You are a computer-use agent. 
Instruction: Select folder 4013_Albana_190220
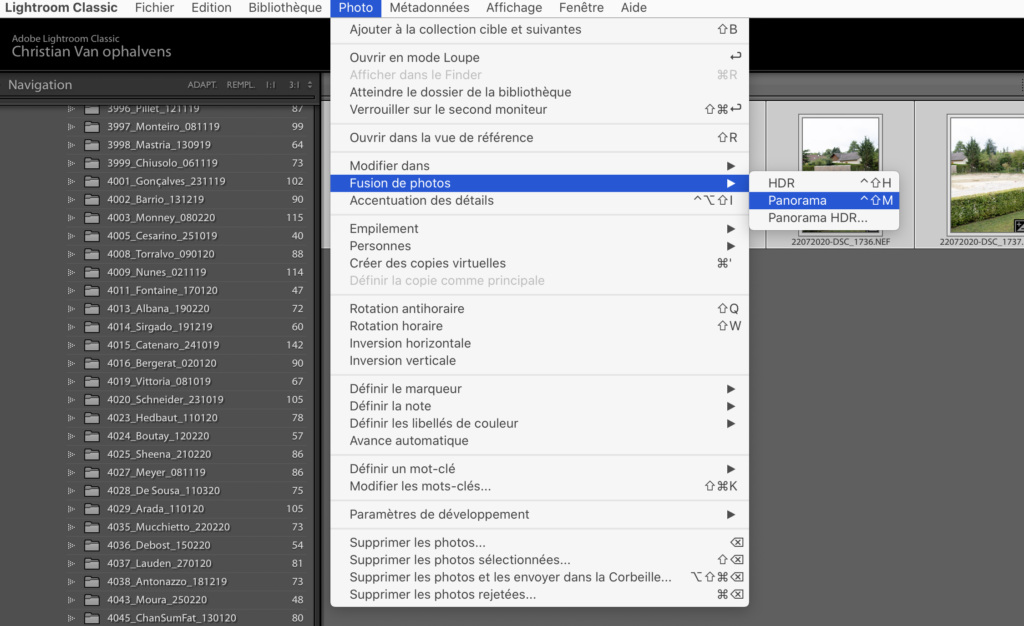[158, 308]
